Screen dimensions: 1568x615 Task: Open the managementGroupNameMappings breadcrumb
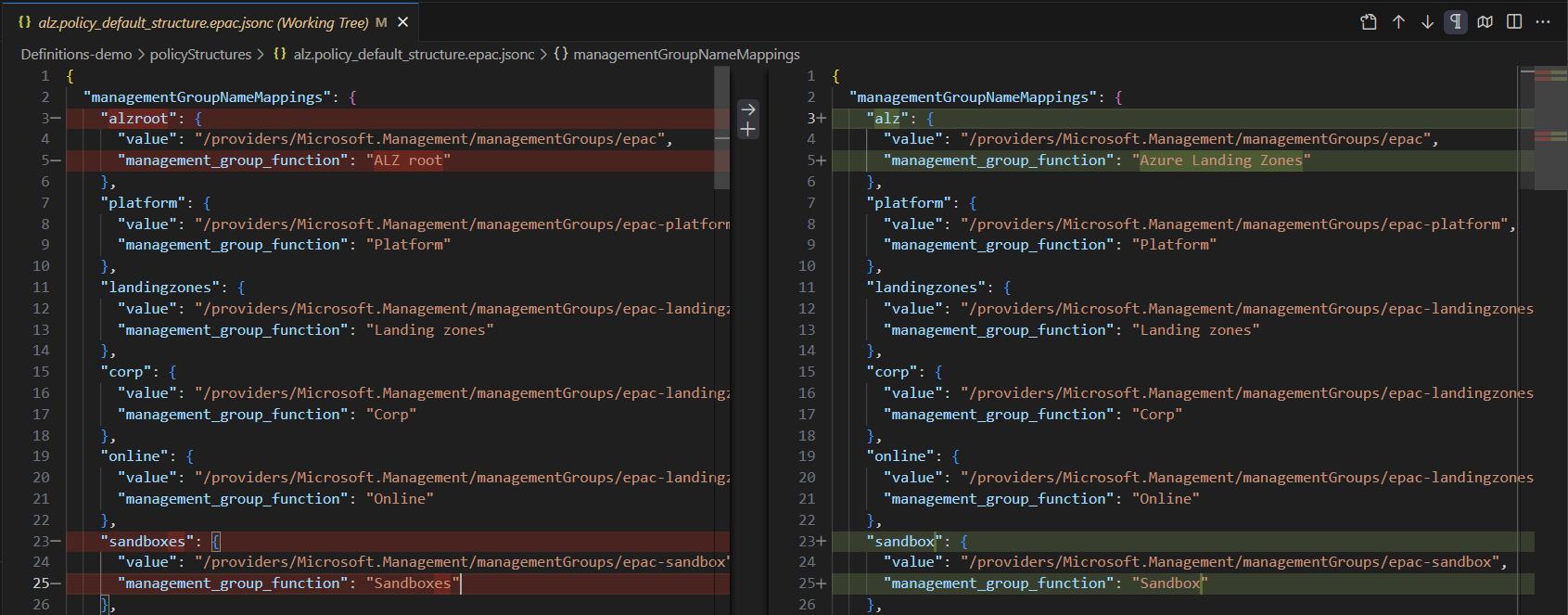pyautogui.click(x=686, y=54)
